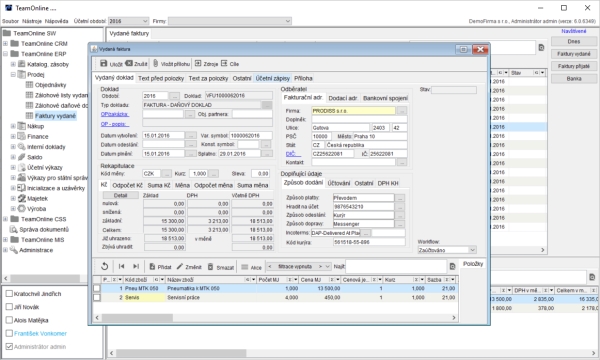Switch to the Dodací adr. tab

[x=343, y=98]
